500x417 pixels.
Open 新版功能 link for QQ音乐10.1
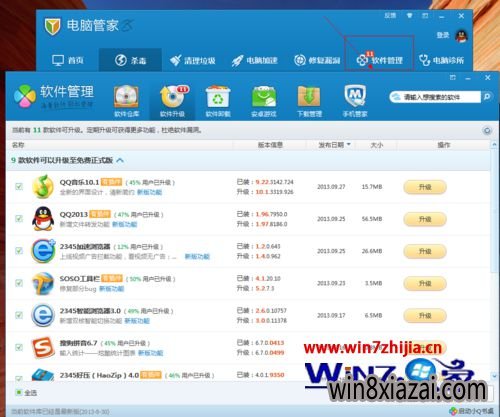click(149, 192)
